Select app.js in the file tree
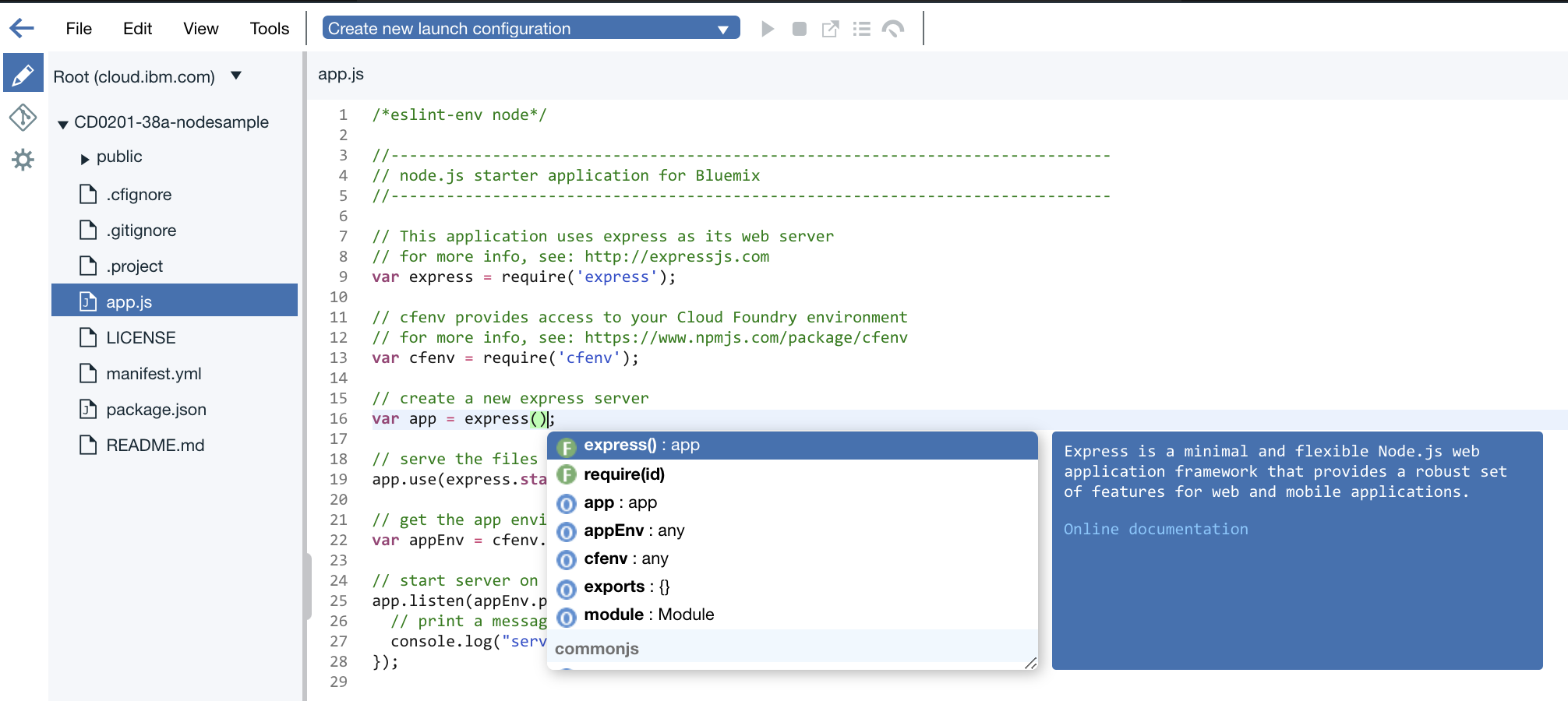 [x=175, y=301]
